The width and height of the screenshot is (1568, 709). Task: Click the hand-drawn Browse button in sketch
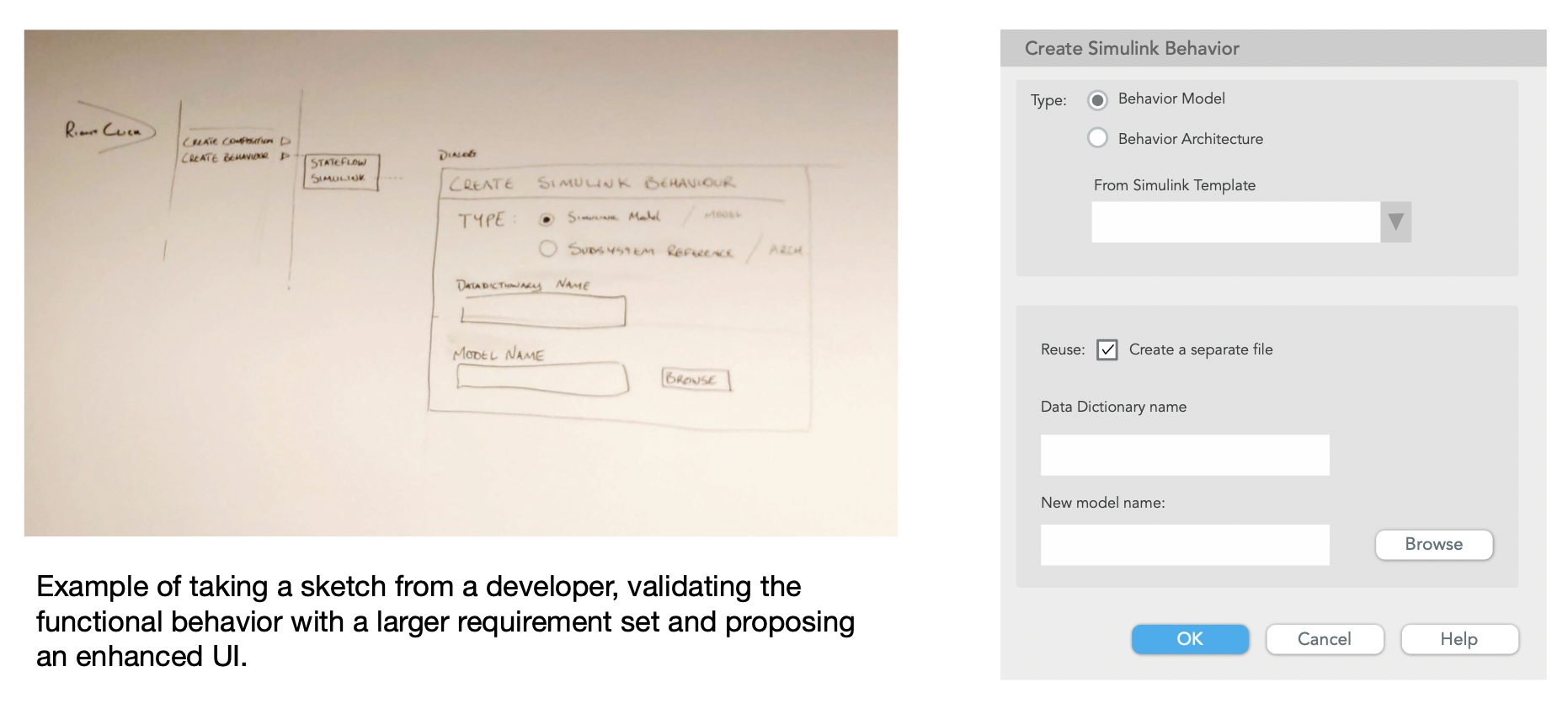pos(694,379)
